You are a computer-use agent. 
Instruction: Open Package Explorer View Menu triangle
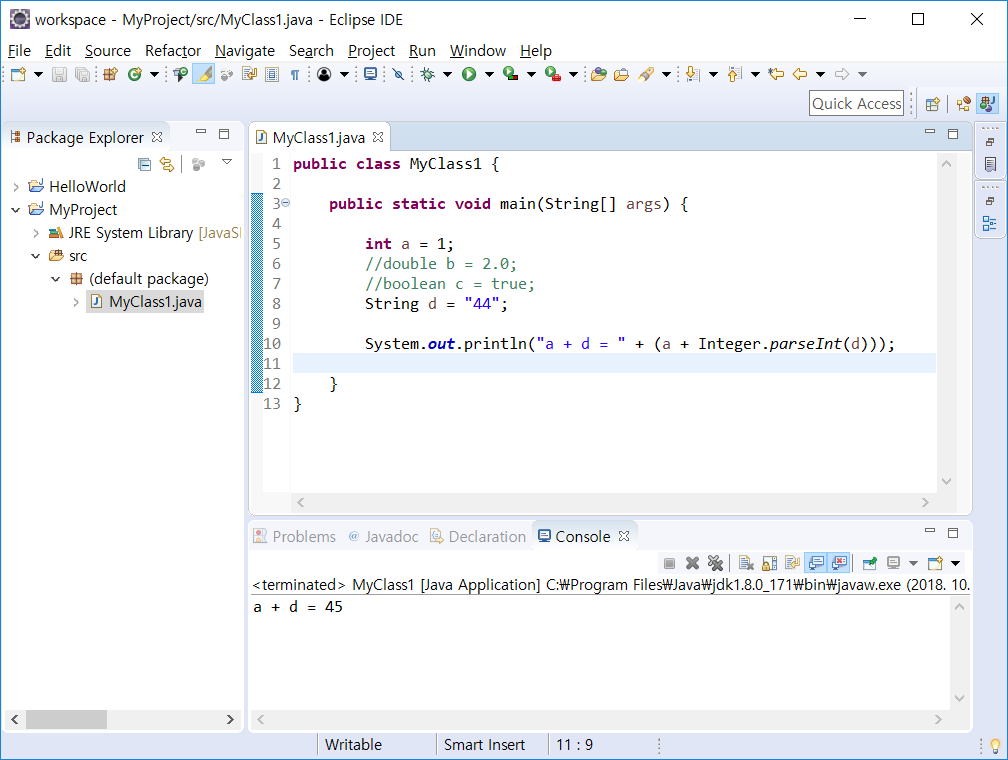point(227,162)
